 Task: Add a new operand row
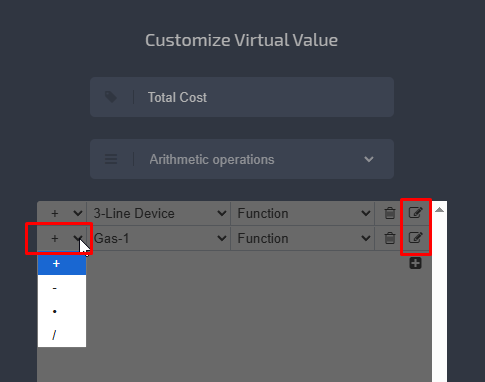pyautogui.click(x=415, y=263)
